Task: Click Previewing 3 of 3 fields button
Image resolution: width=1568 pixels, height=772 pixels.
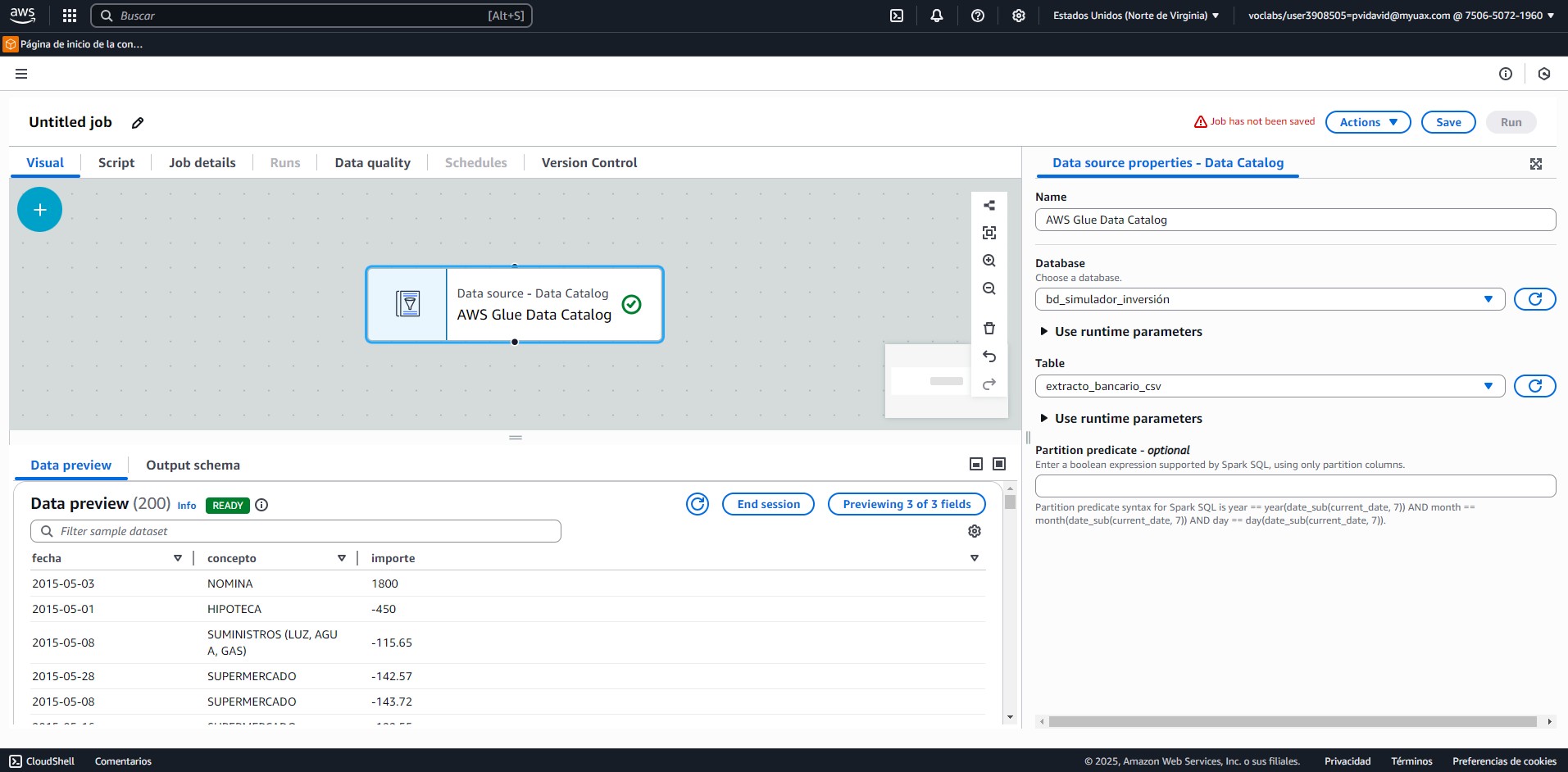Action: tap(907, 504)
